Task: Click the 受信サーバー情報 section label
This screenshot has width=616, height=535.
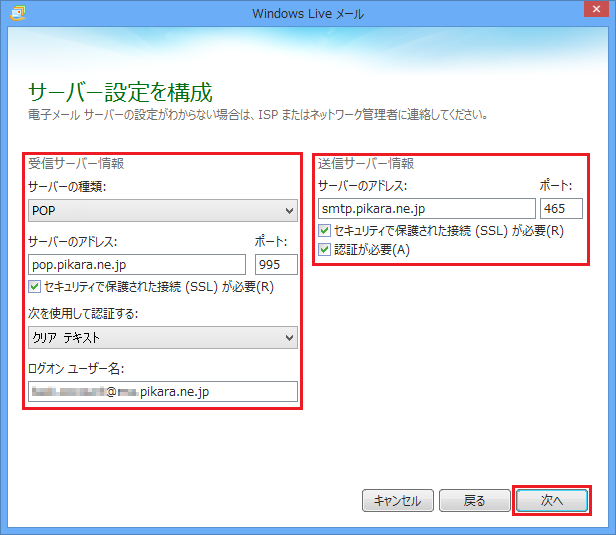Action: (x=76, y=163)
